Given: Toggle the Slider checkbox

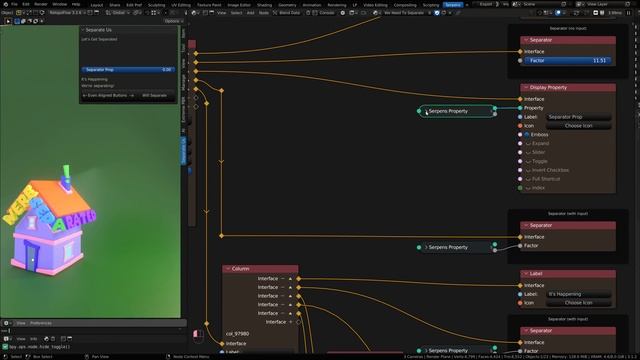Looking at the screenshot, I should [x=528, y=152].
